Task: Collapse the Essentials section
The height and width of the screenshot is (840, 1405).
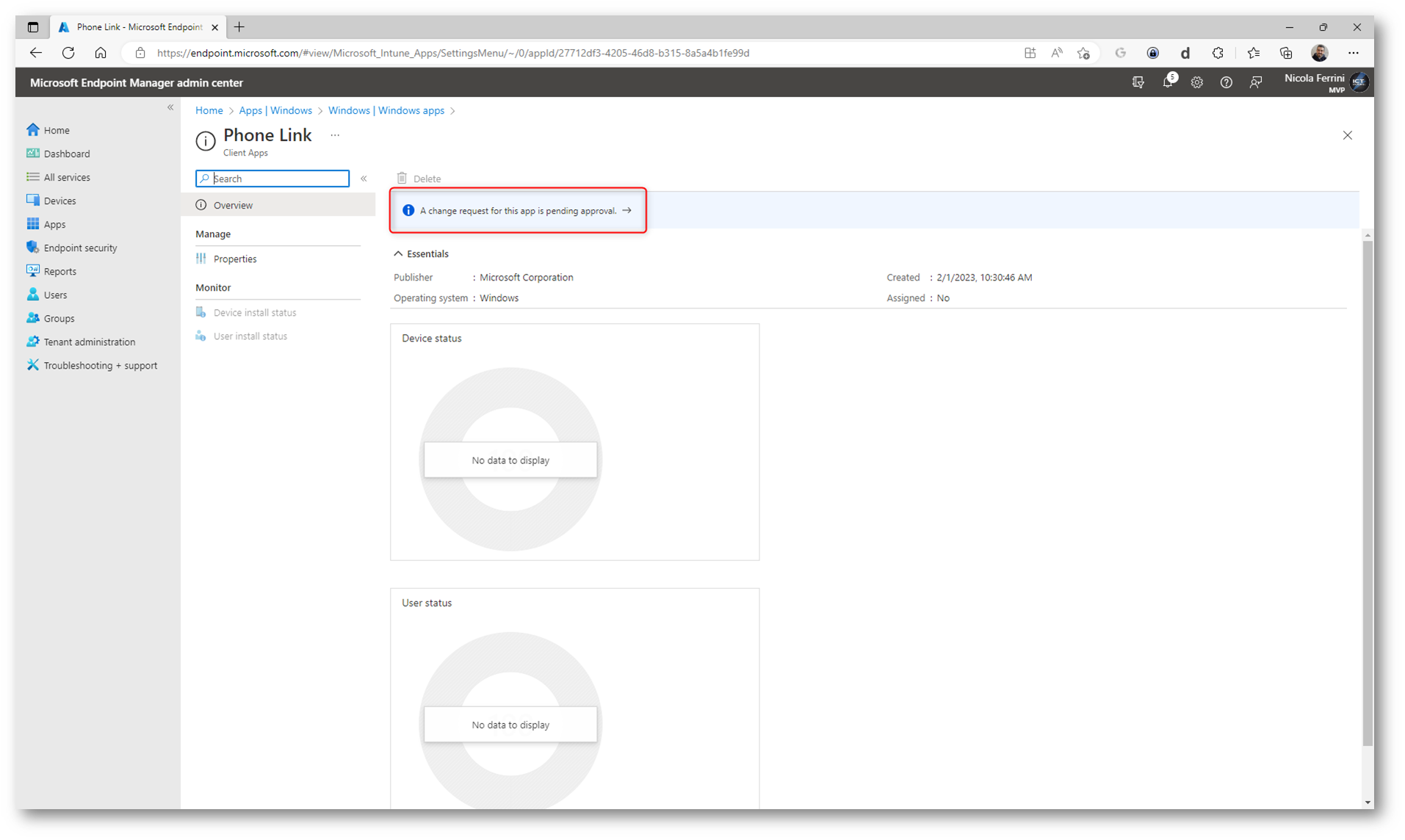Action: pos(398,254)
